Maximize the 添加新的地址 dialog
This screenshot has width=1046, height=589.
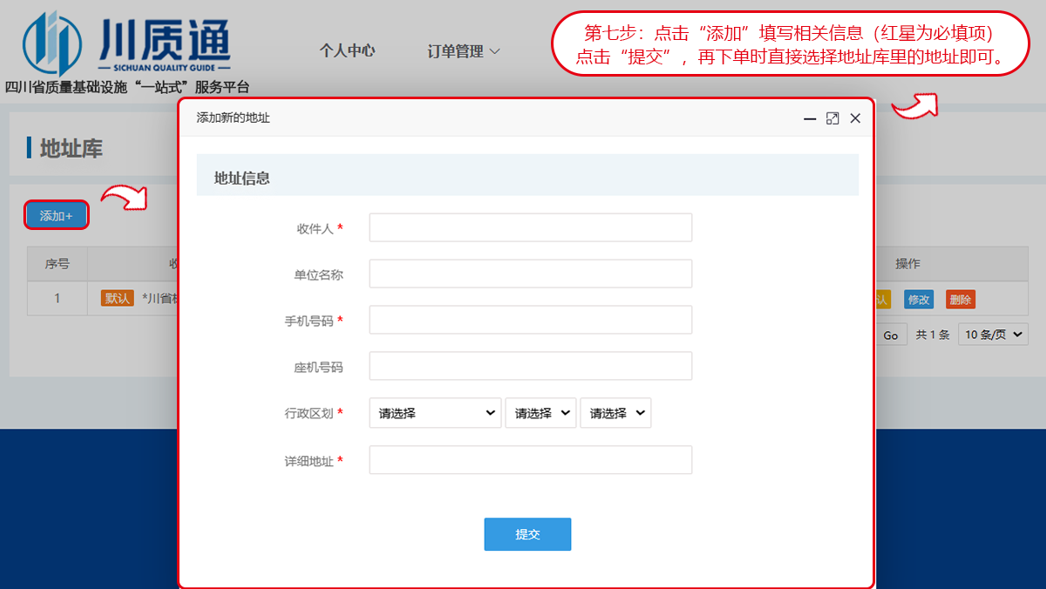[832, 118]
